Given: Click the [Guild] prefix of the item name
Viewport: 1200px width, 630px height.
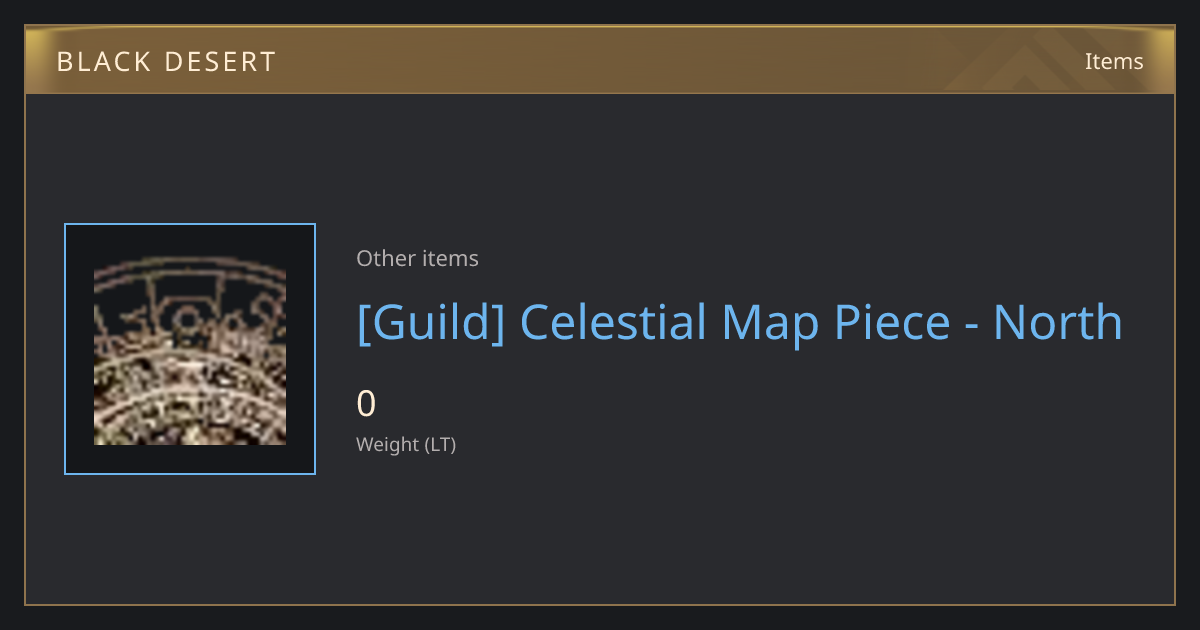Looking at the screenshot, I should [x=430, y=323].
